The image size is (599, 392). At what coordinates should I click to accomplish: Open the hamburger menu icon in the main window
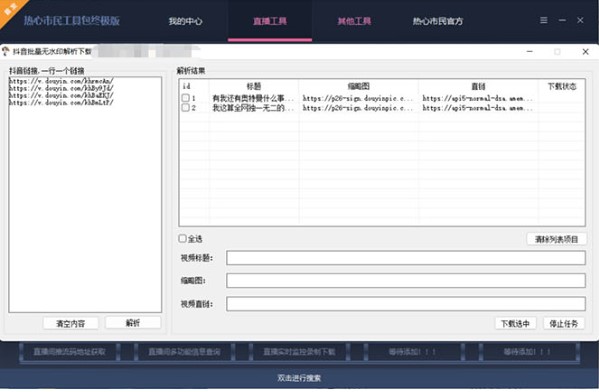[x=544, y=20]
